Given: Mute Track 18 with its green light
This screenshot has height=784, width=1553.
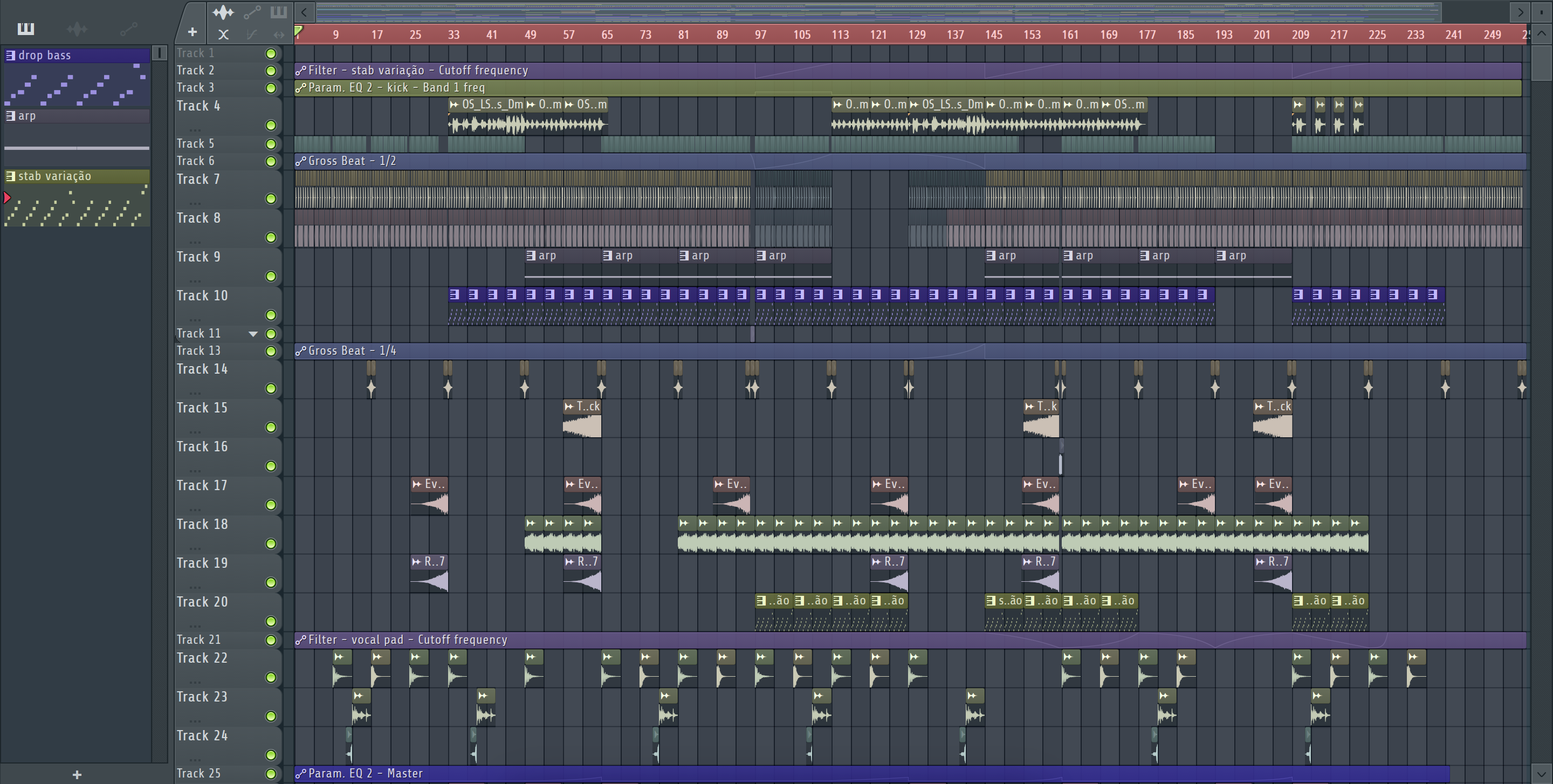Looking at the screenshot, I should [271, 544].
